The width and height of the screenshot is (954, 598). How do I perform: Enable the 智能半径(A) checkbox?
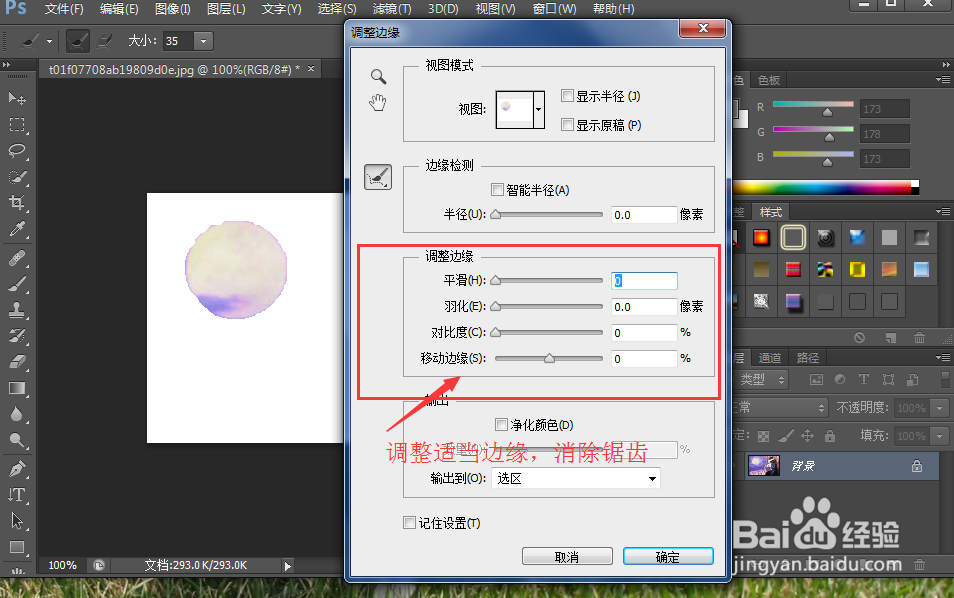pyautogui.click(x=497, y=189)
